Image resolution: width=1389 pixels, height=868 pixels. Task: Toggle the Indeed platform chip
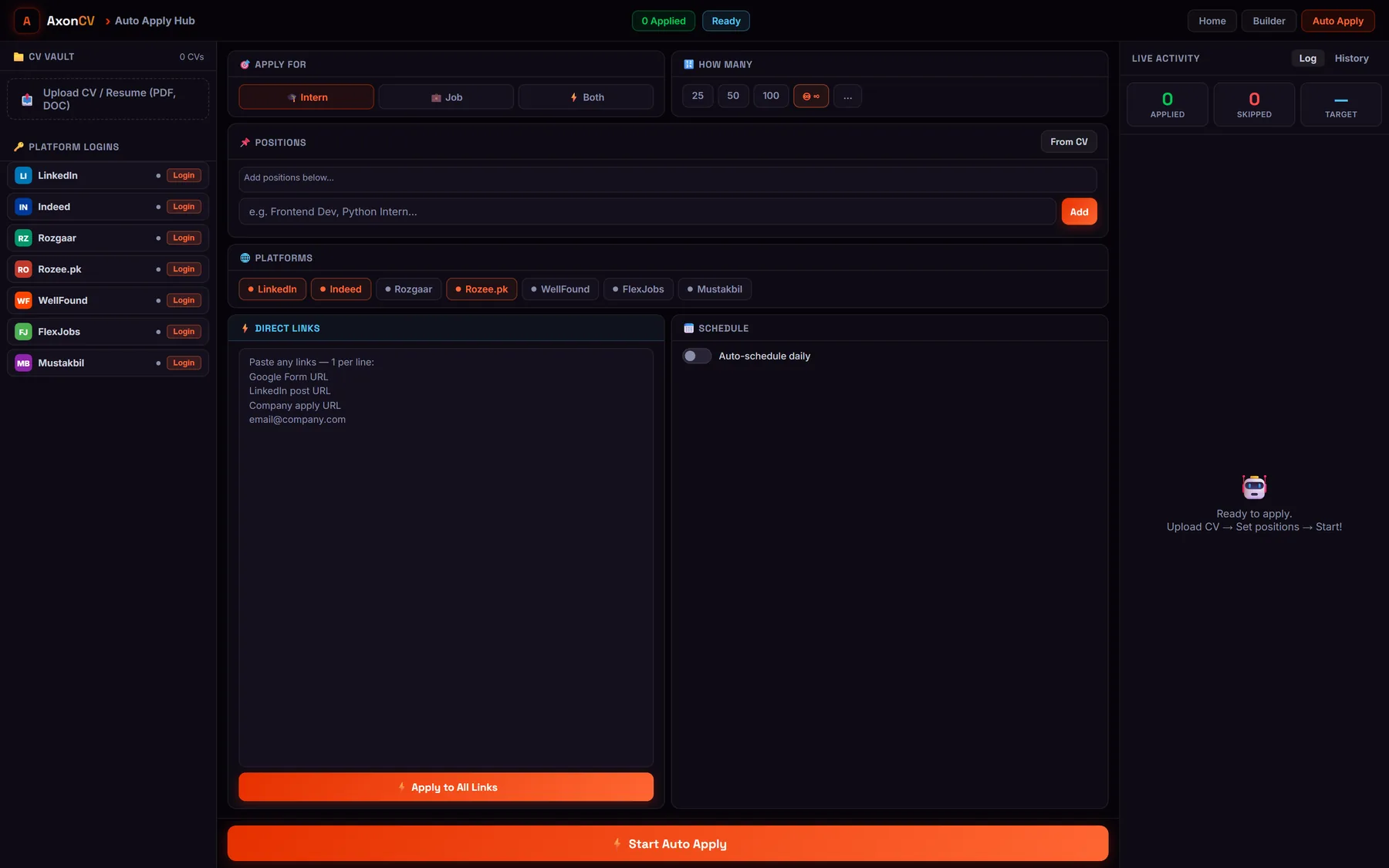coord(341,289)
